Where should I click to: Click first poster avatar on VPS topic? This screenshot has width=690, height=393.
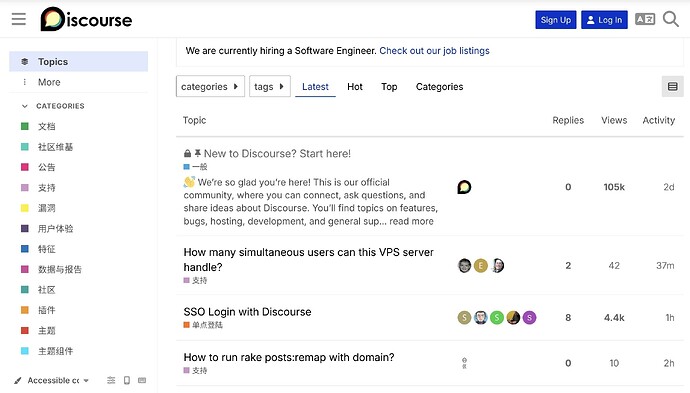pos(464,265)
